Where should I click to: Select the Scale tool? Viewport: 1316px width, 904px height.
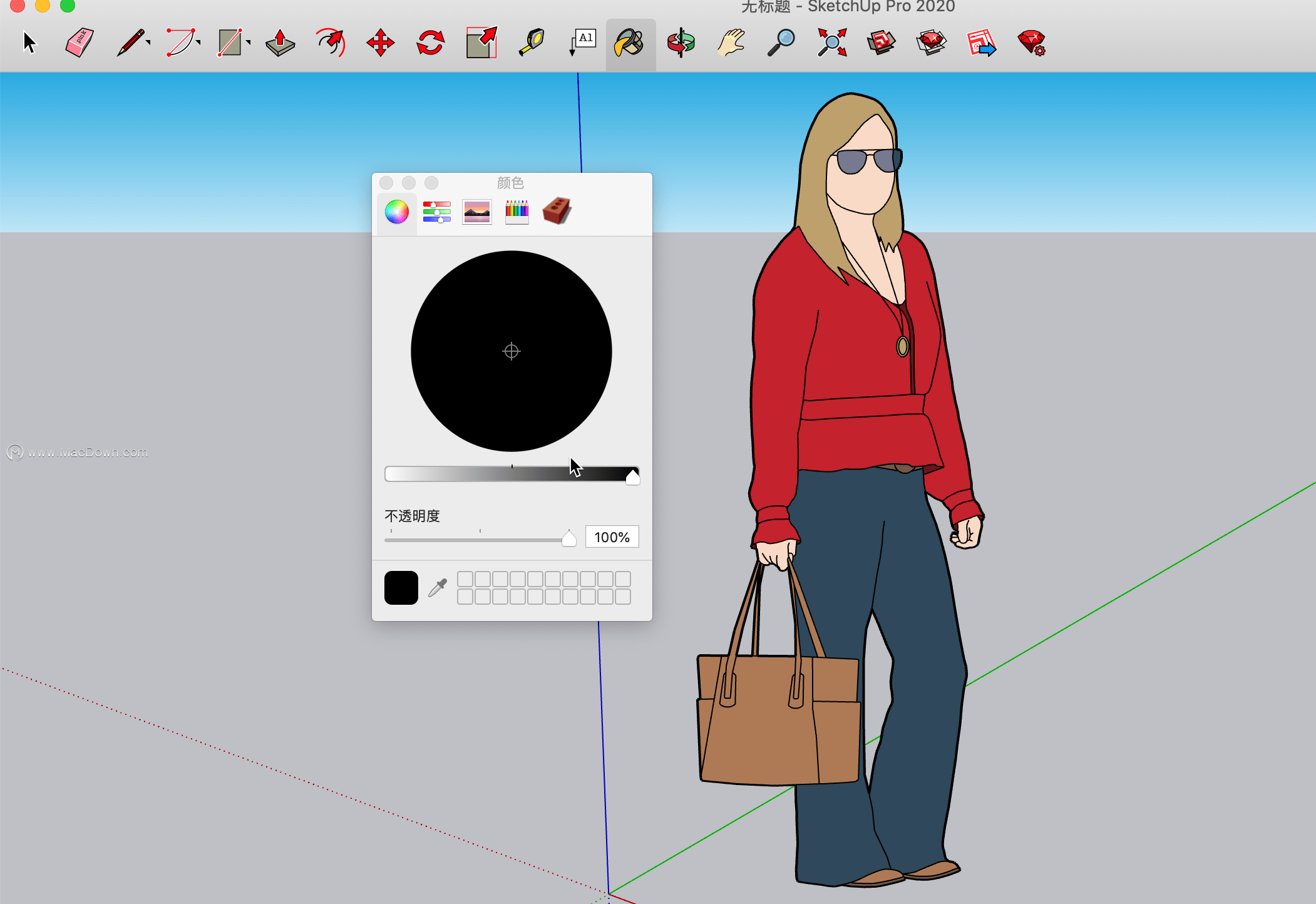481,43
